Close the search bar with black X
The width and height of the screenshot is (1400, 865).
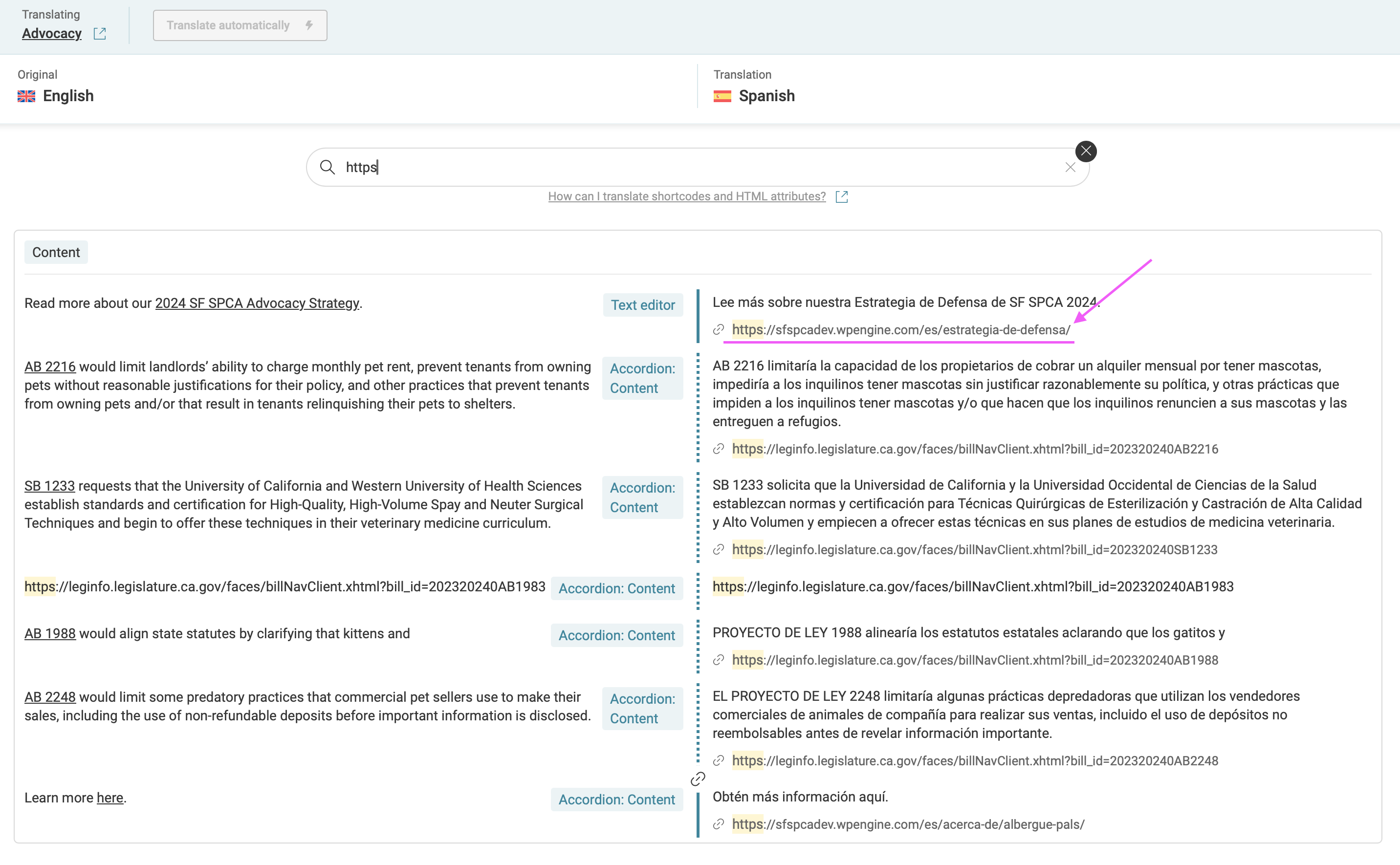[x=1085, y=151]
